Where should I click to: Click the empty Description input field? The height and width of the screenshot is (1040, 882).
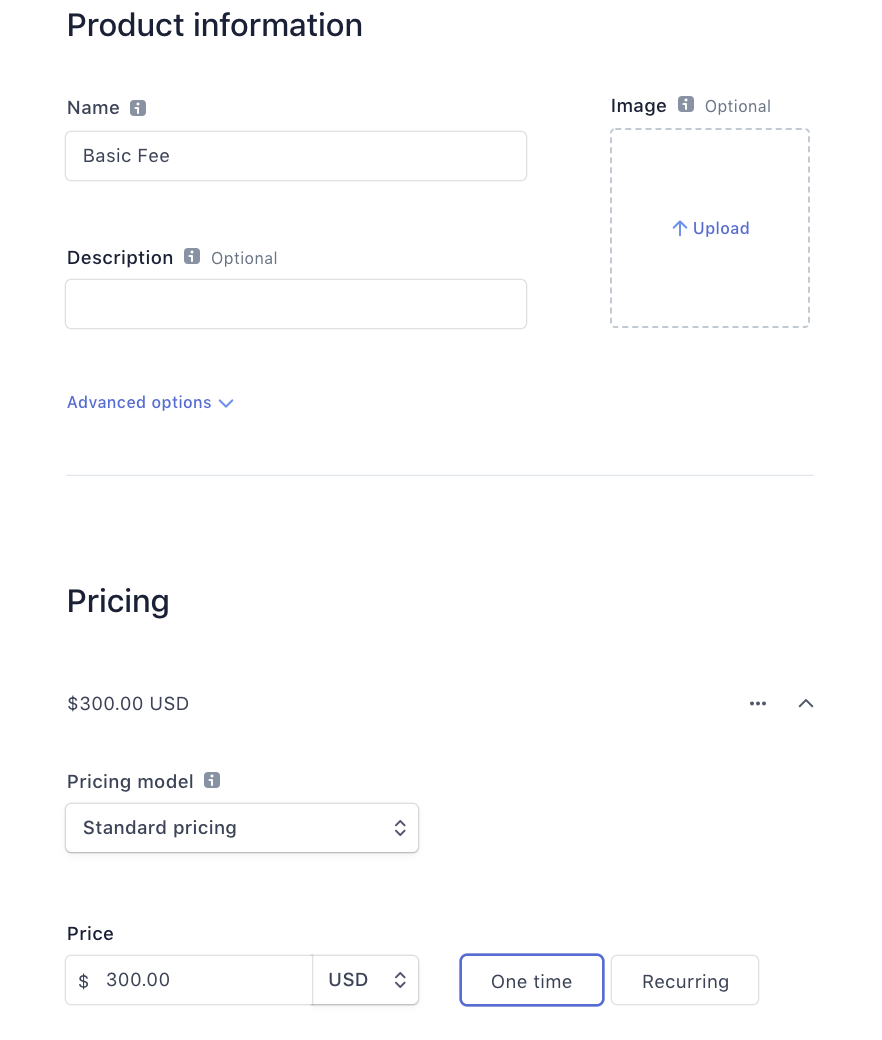(x=295, y=304)
